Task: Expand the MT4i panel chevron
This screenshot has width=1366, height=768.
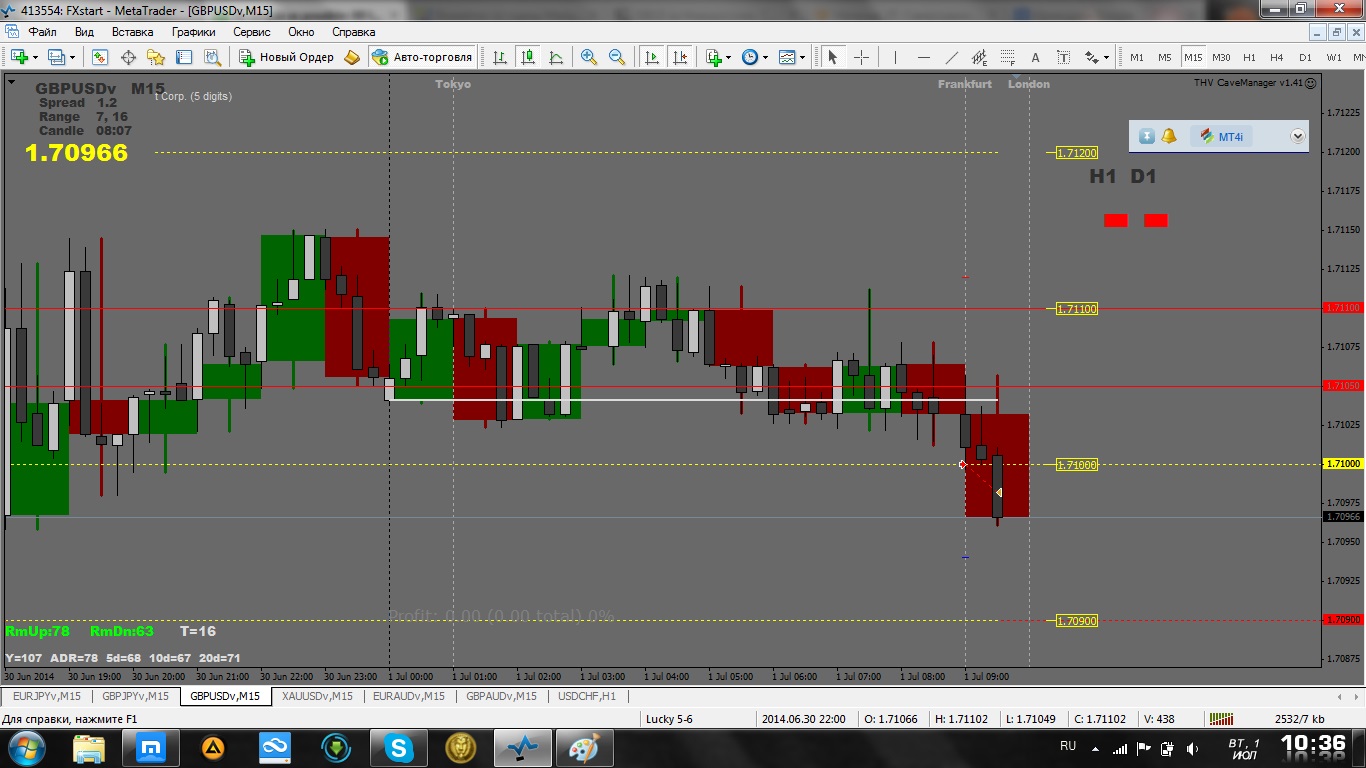Action: click(1298, 136)
